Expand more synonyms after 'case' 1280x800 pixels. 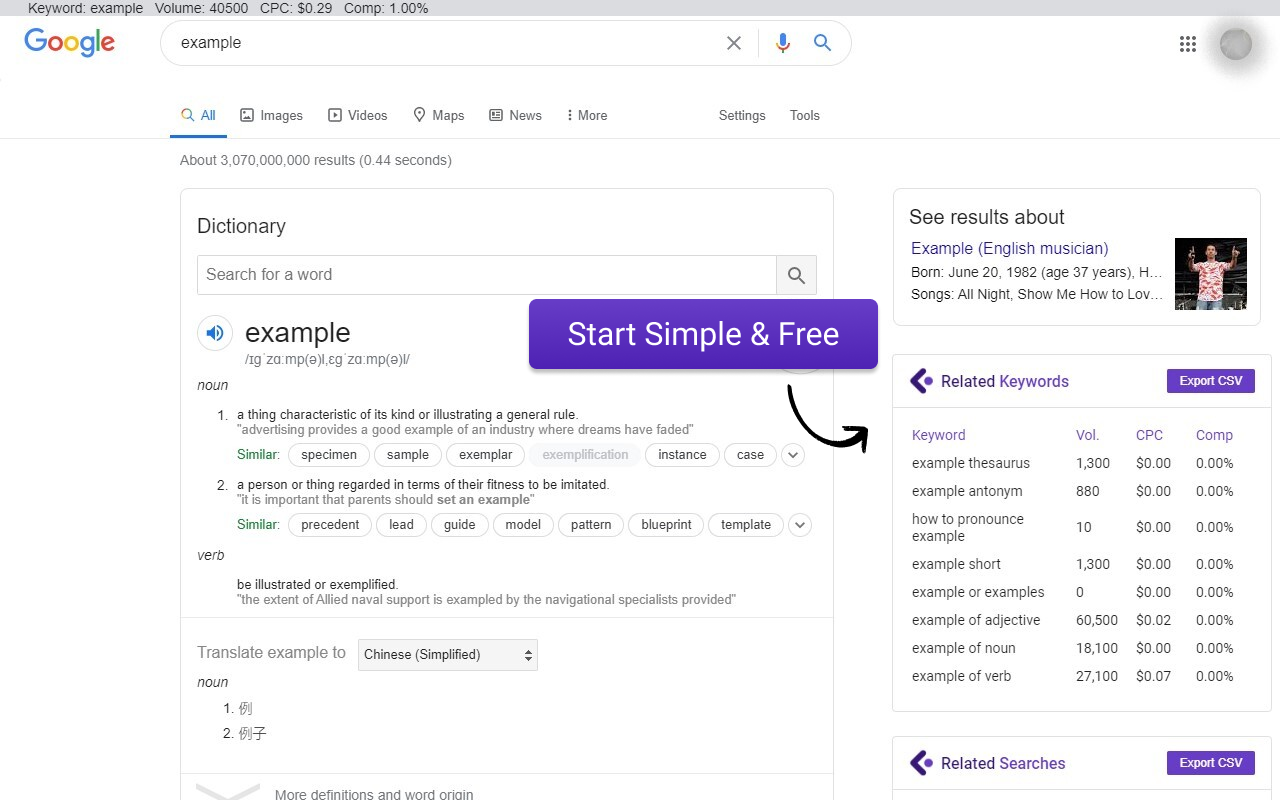[792, 455]
